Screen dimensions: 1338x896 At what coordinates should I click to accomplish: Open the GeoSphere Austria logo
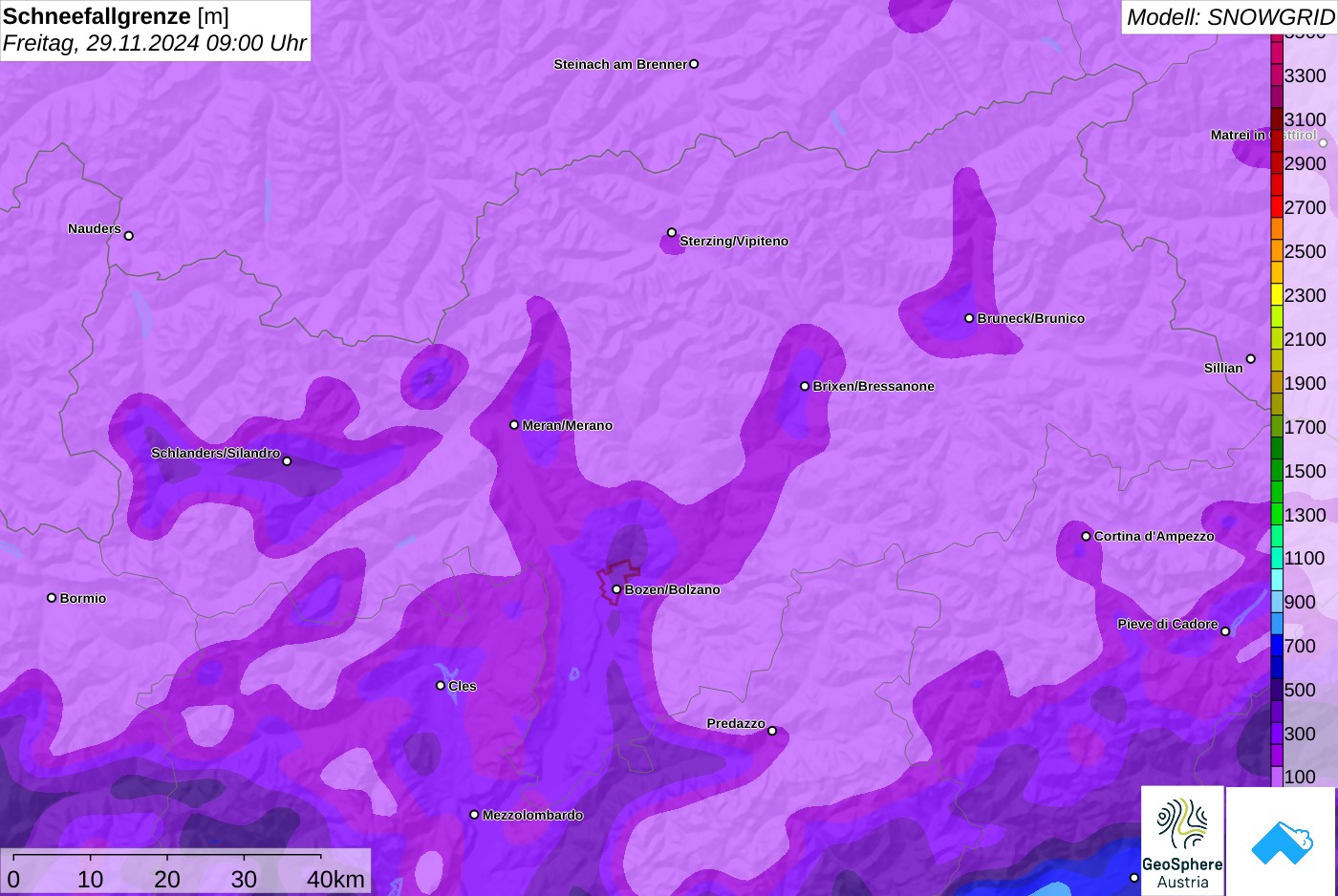click(x=1182, y=841)
